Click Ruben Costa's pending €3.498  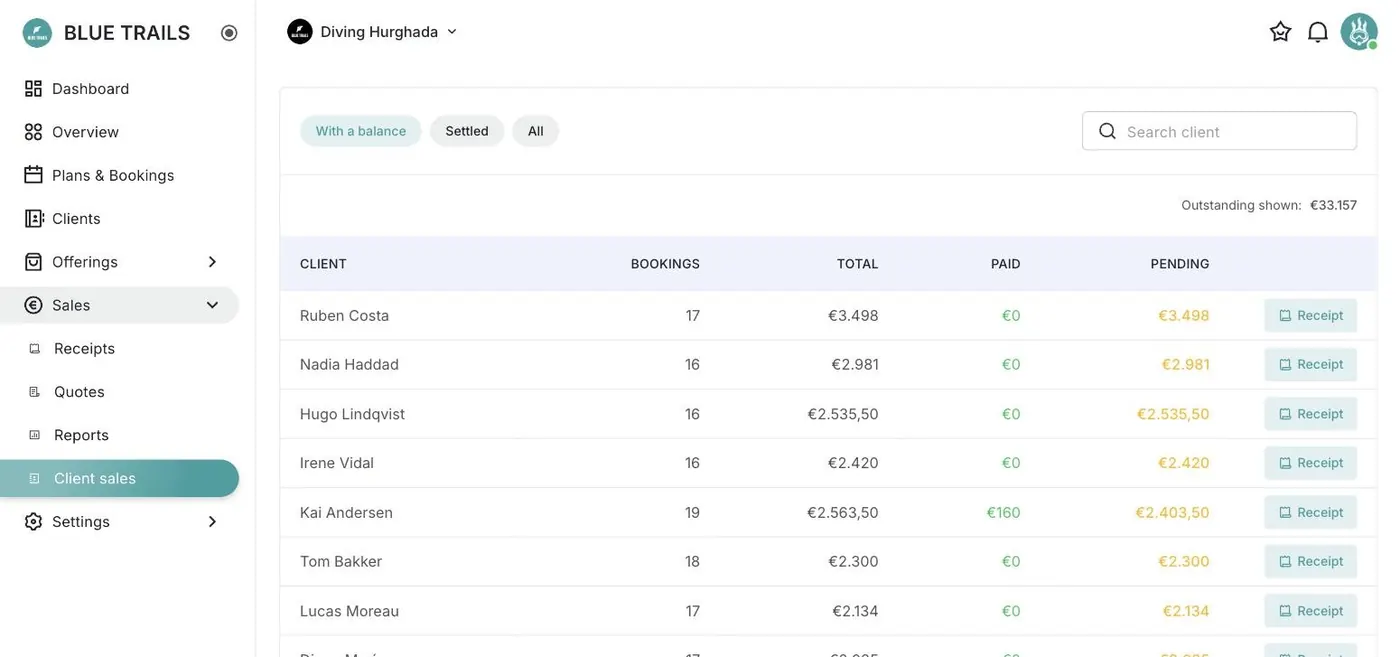click(1184, 315)
